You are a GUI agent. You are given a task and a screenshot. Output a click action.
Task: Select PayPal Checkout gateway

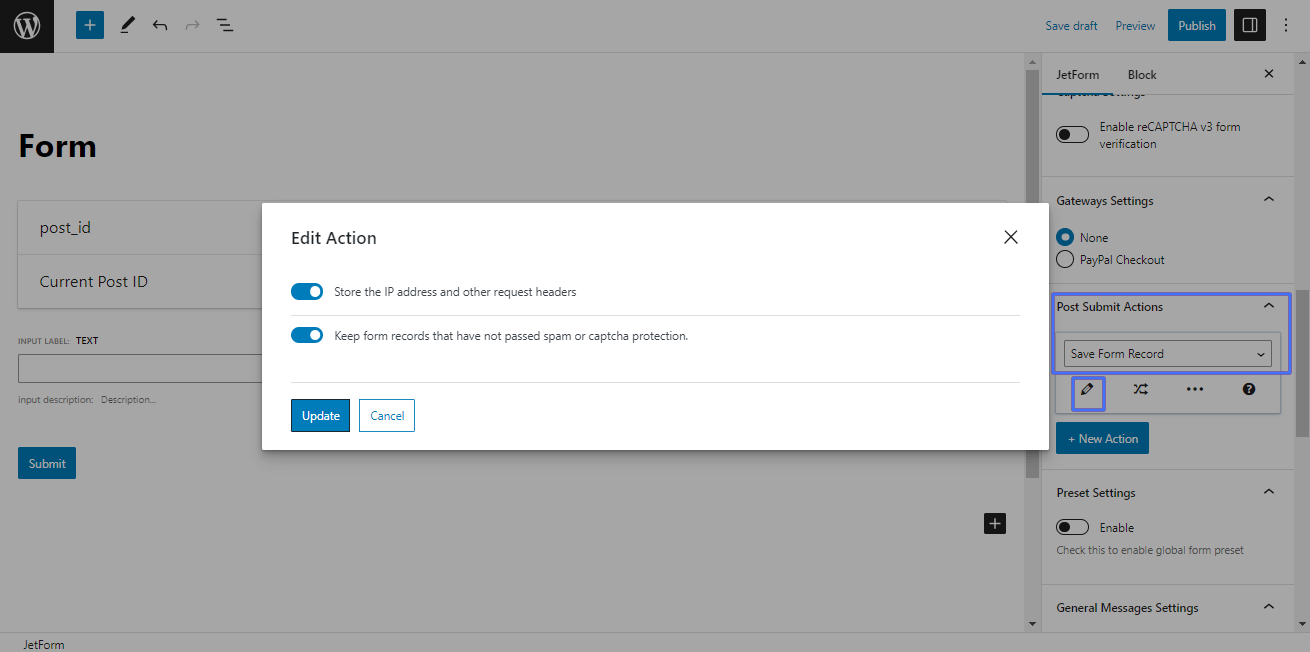tap(1064, 259)
